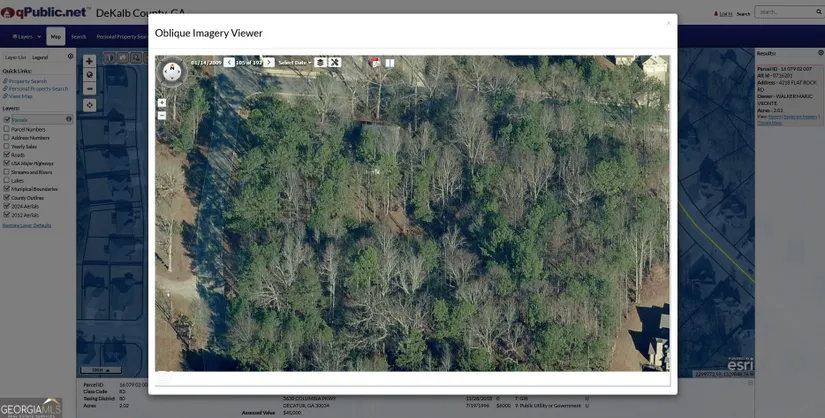The width and height of the screenshot is (825, 418).
Task: Expand the Layers menu dropdown
Action: point(23,37)
